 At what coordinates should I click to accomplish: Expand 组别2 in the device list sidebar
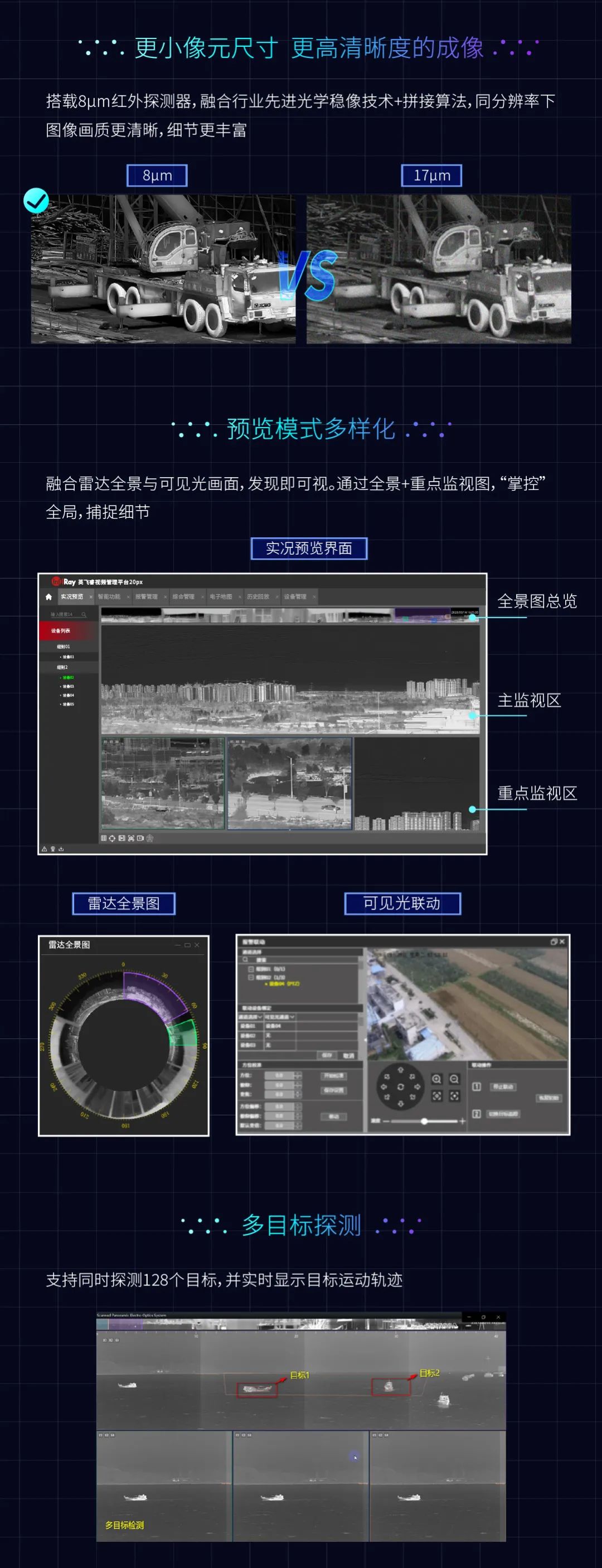62,667
